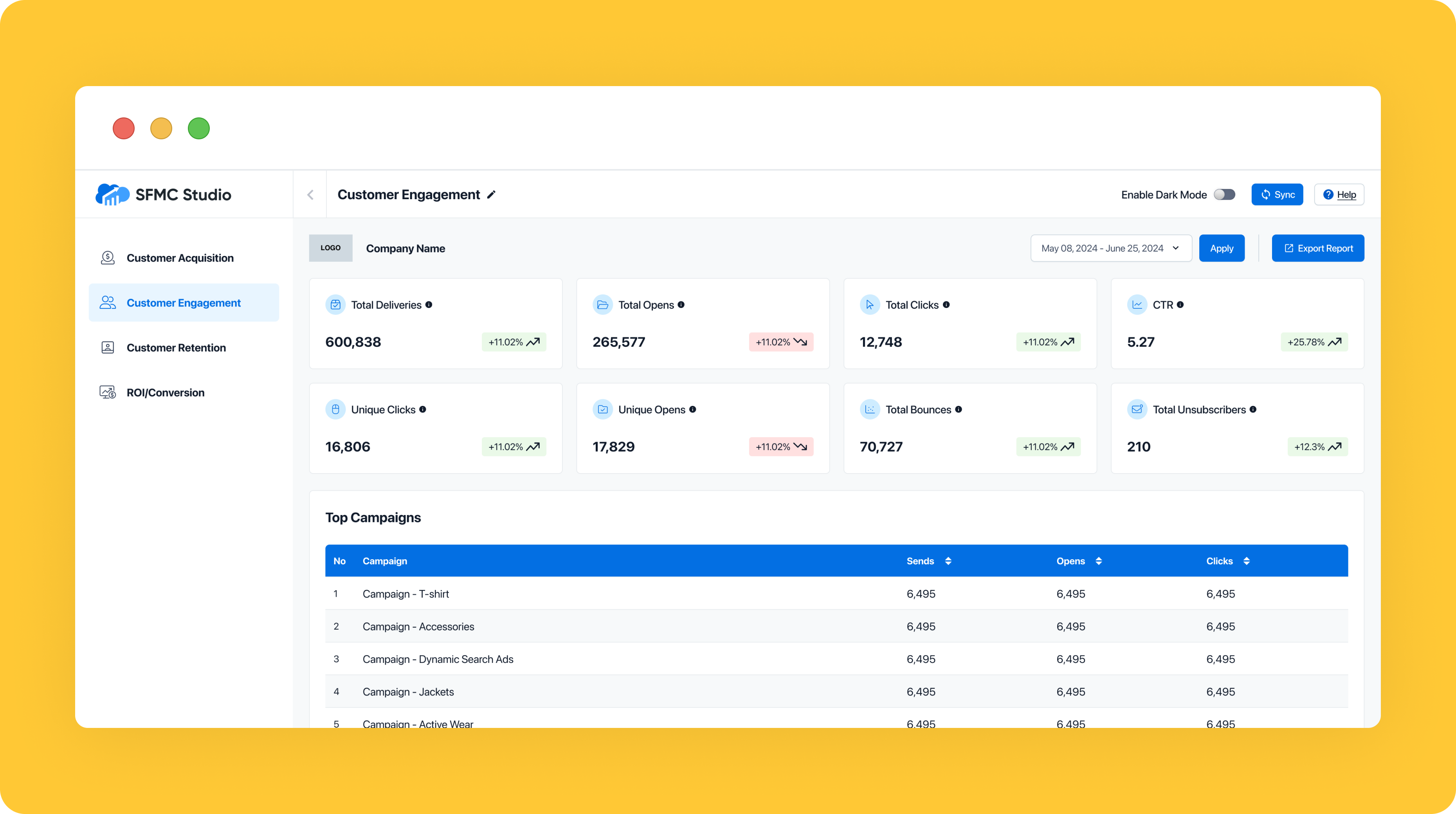Image resolution: width=1456 pixels, height=814 pixels.
Task: Click the red window close dot
Action: [x=123, y=128]
